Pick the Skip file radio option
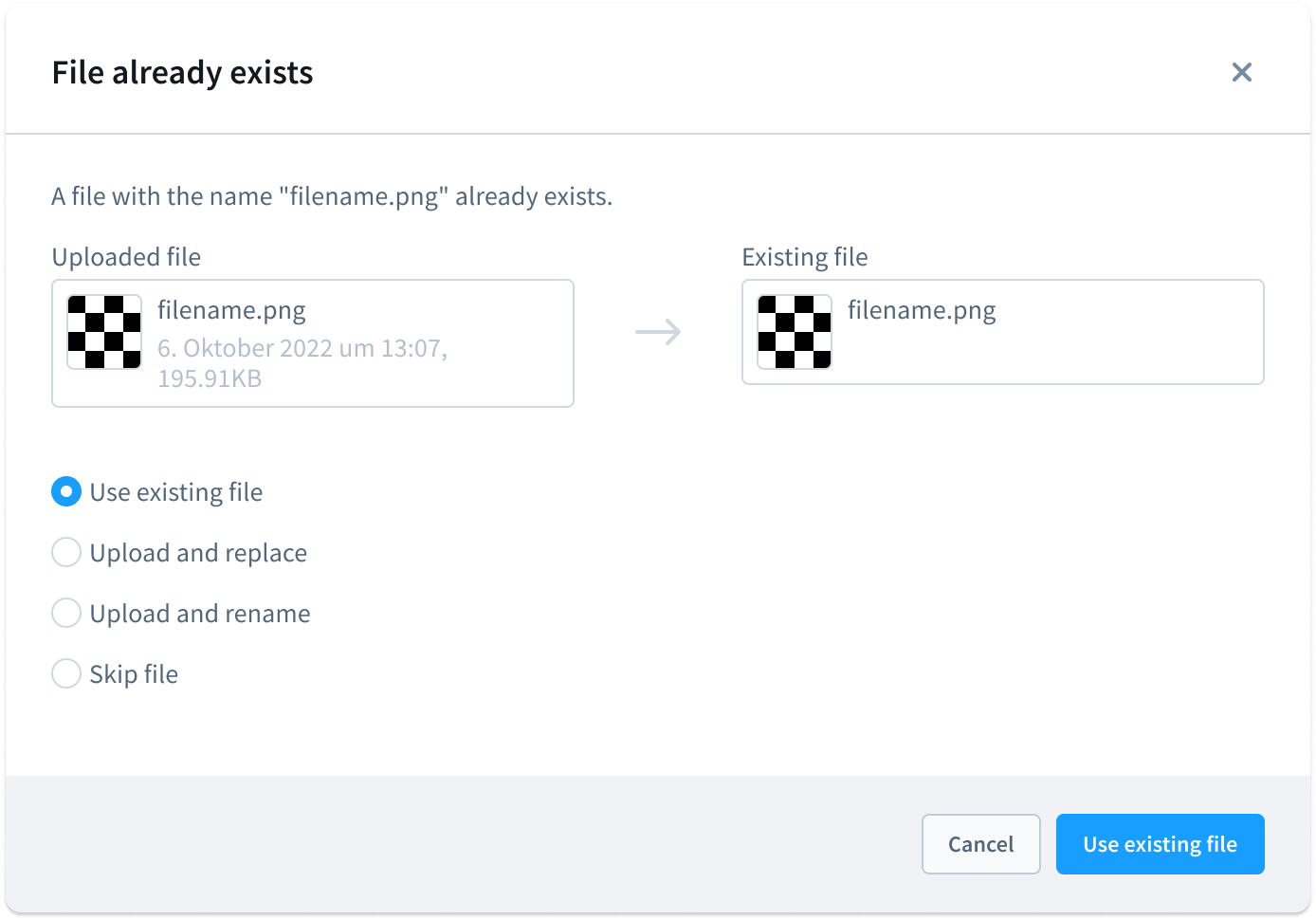This screenshot has width=1316, height=920. (66, 673)
